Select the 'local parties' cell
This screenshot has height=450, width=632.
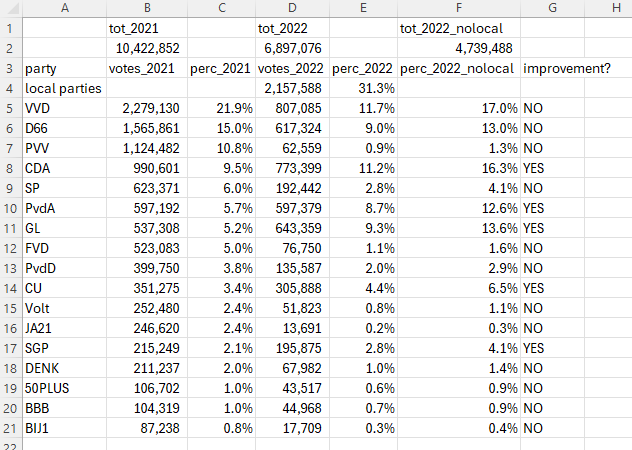click(x=64, y=88)
